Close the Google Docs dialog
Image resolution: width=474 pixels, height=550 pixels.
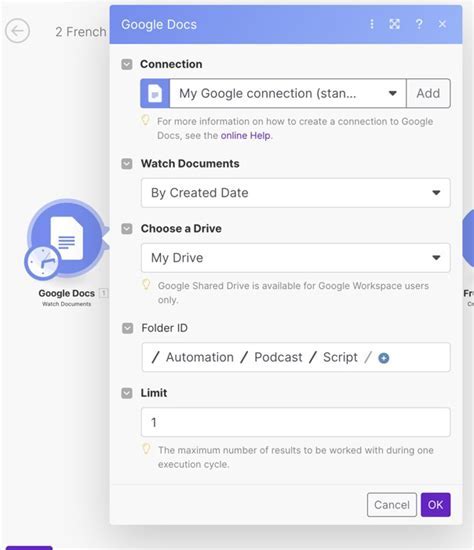[442, 24]
